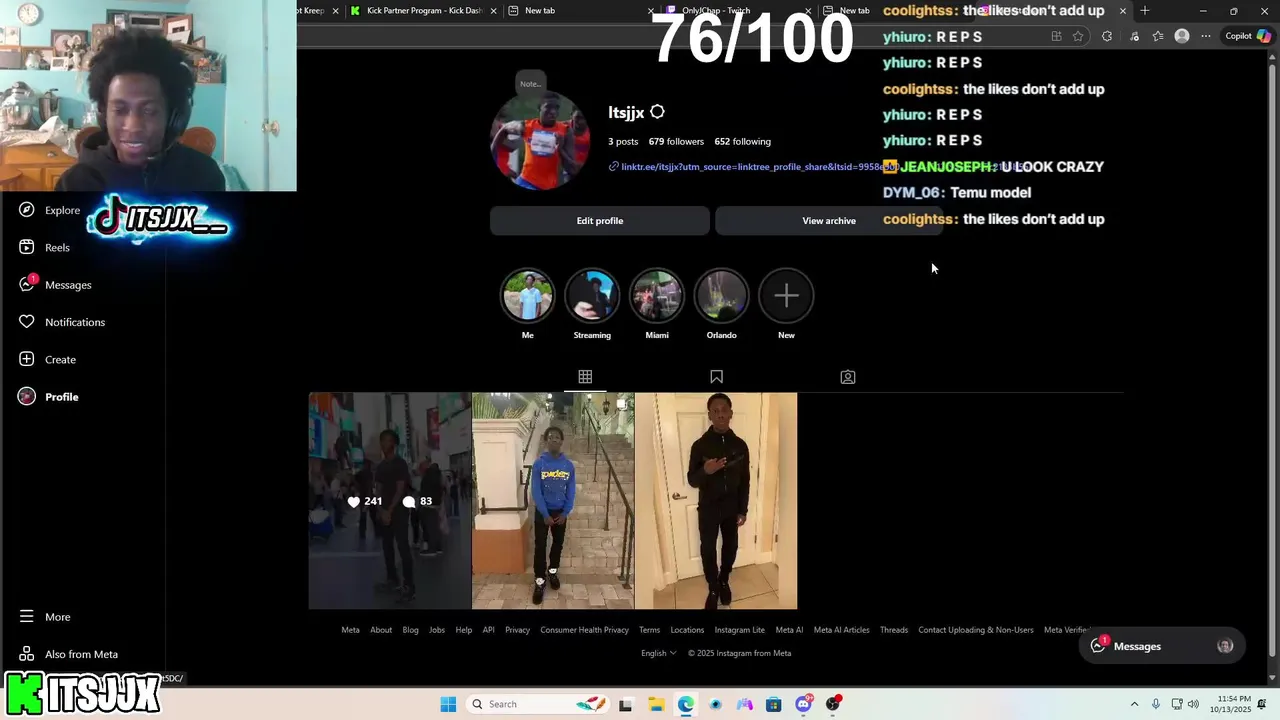The width and height of the screenshot is (1280, 720).
Task: Open the blue hoodie stairs post
Action: coord(553,501)
